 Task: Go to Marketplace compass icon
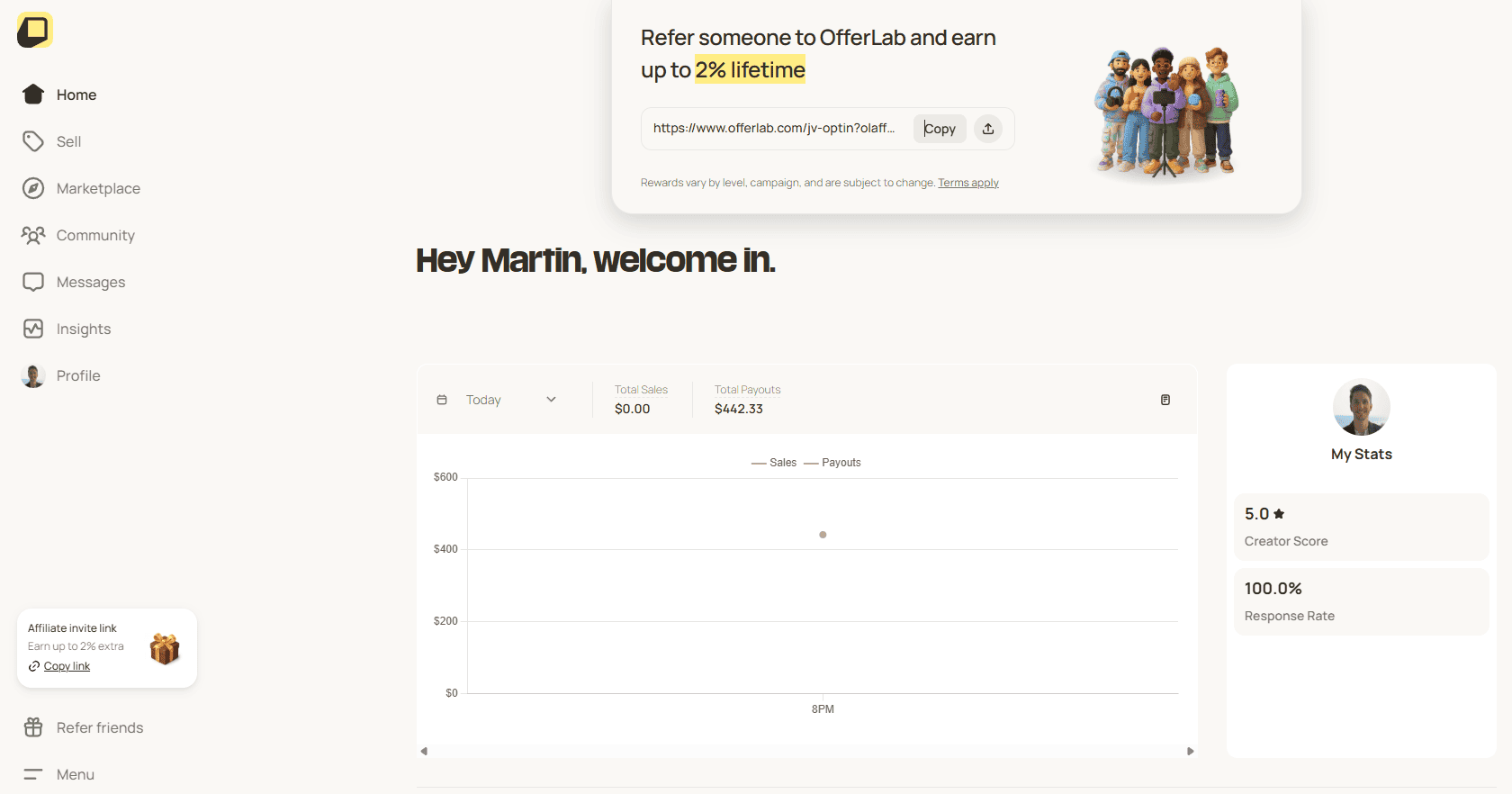(x=33, y=188)
